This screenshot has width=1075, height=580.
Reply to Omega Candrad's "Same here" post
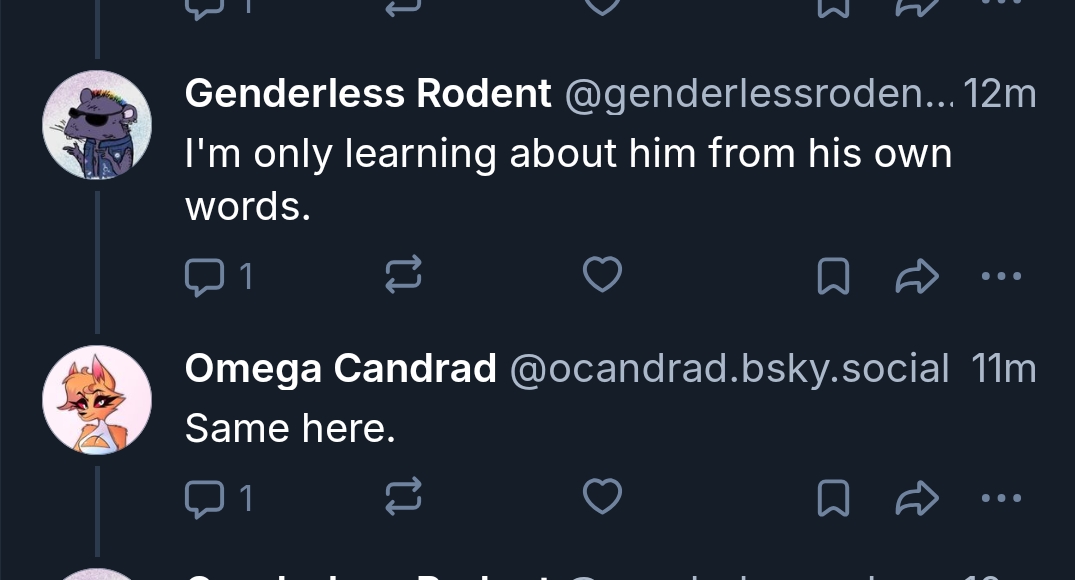[205, 497]
